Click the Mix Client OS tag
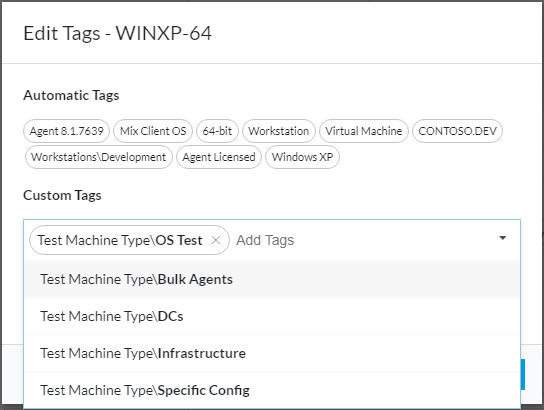 tap(153, 131)
